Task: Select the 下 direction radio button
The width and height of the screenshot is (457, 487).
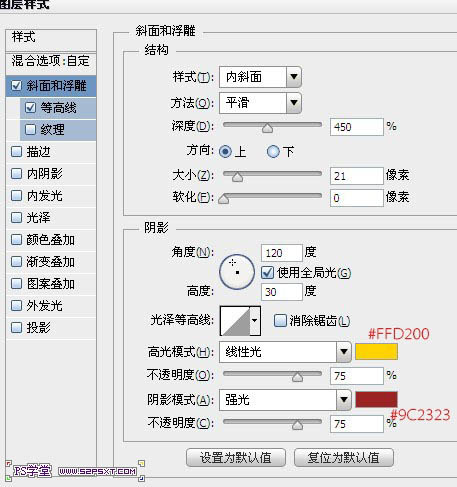Action: coord(273,152)
